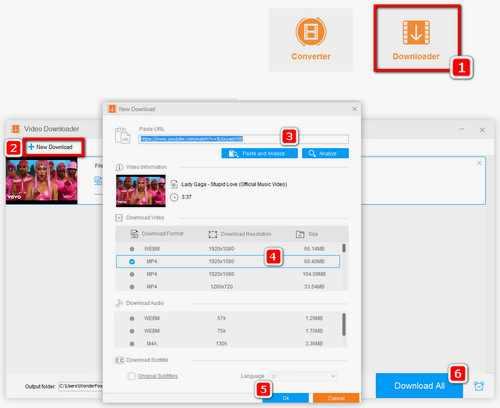Viewport: 500px width, 408px height.
Task: Click the Paste URL input field
Action: [x=244, y=139]
